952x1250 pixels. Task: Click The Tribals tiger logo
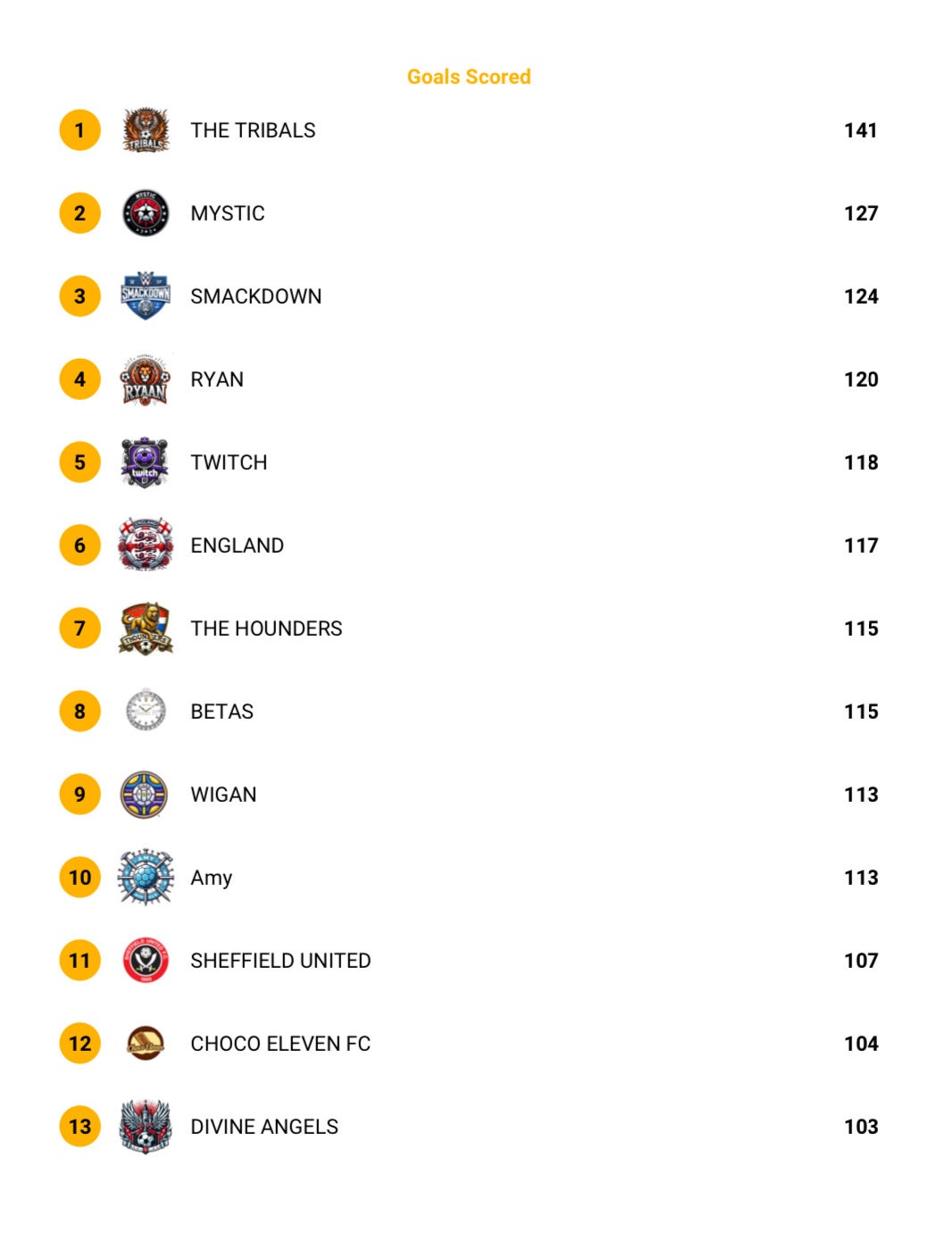pos(146,130)
